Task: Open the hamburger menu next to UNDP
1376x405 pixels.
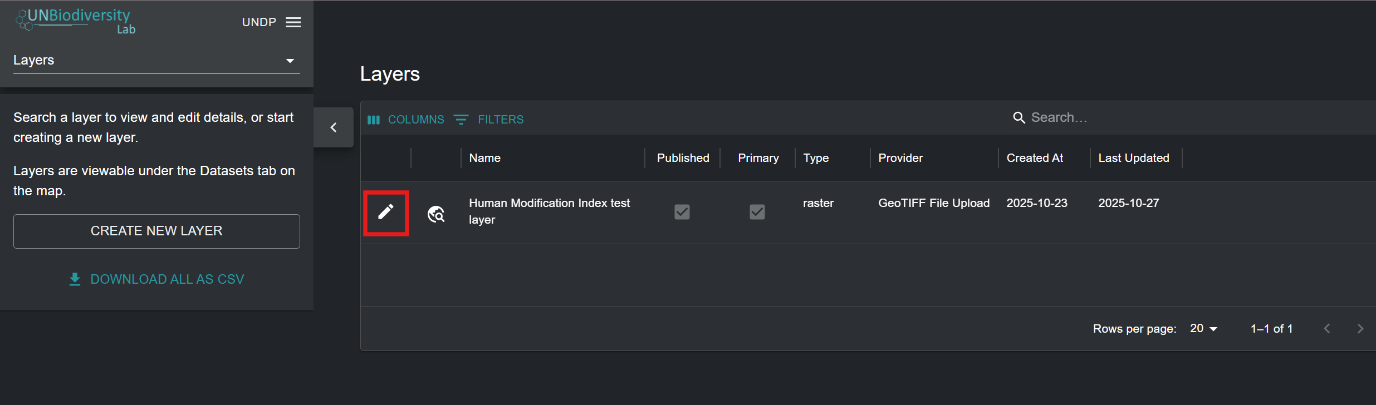Action: (x=293, y=22)
